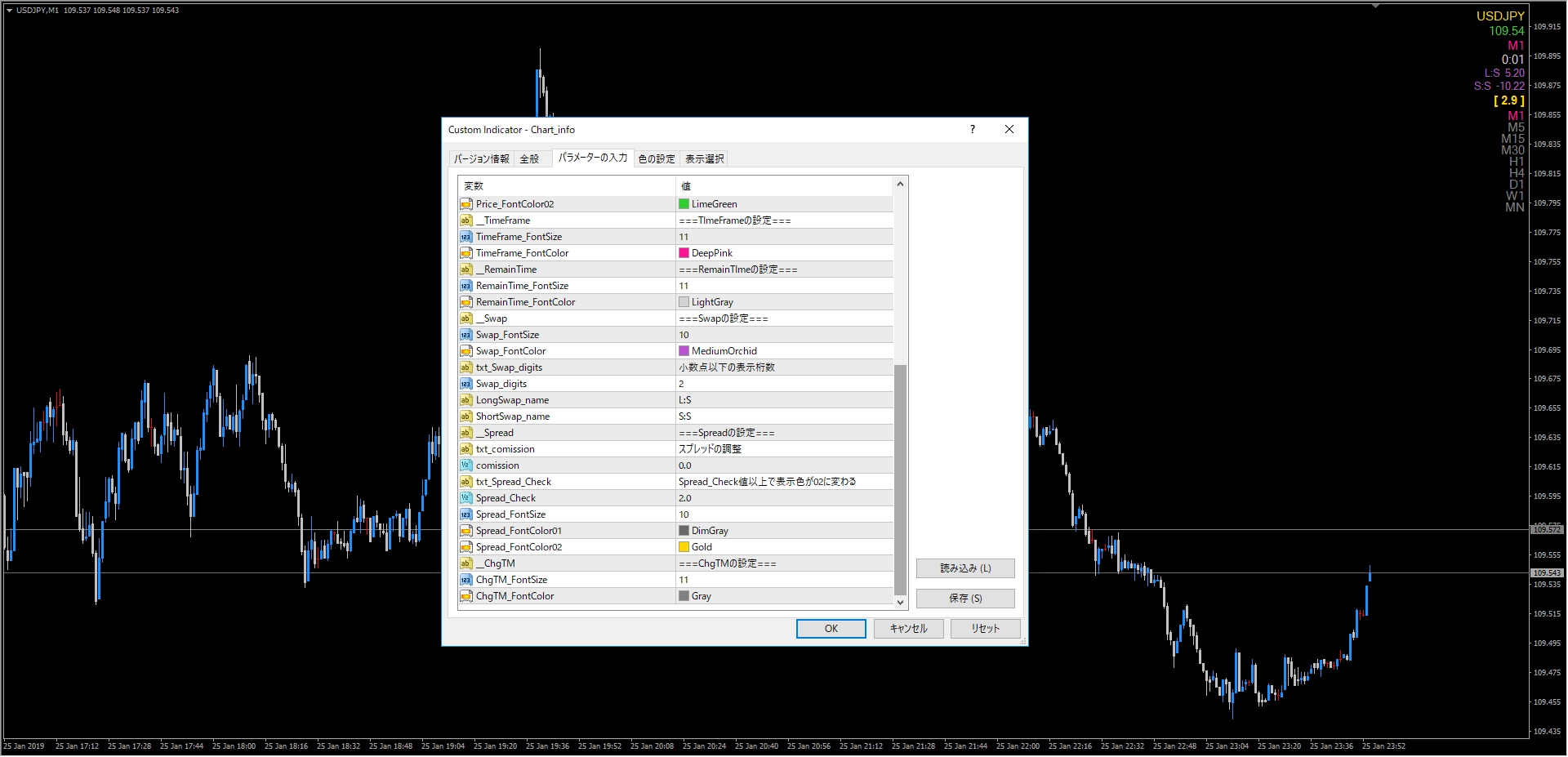Image resolution: width=1568 pixels, height=757 pixels.
Task: Click the 保存 (S) button
Action: pyautogui.click(x=964, y=598)
